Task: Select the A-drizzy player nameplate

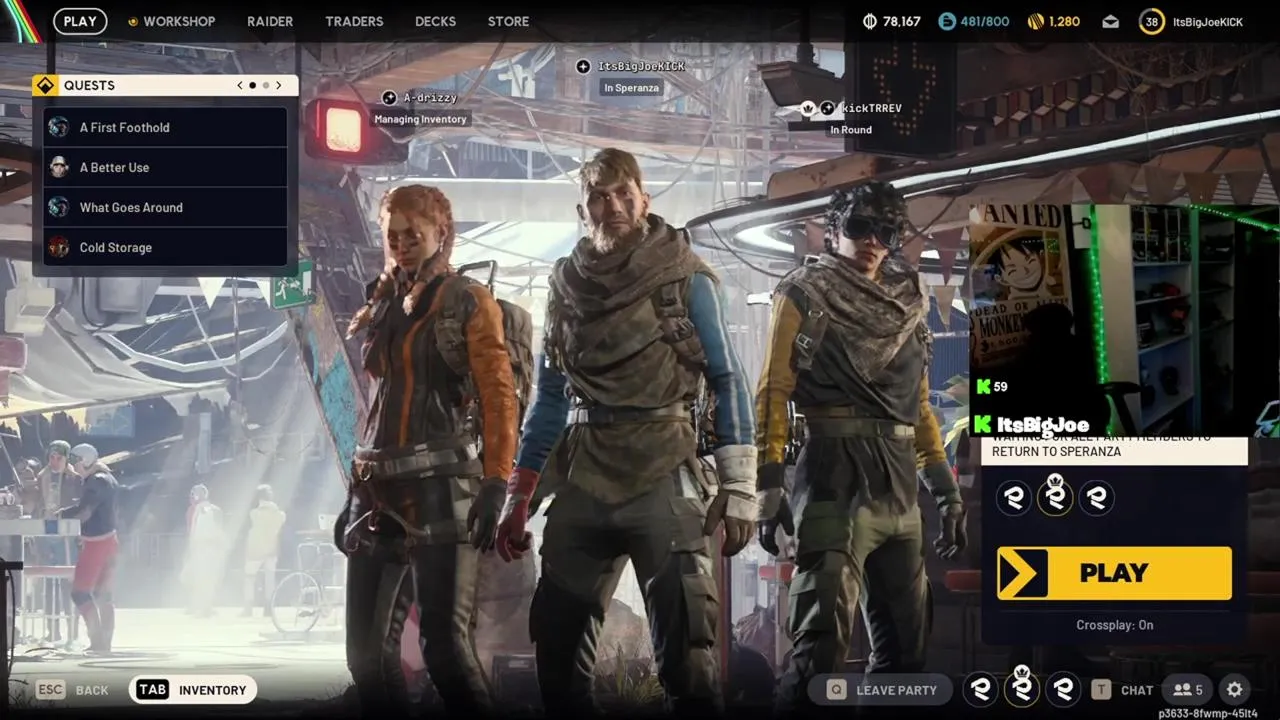Action: [x=430, y=98]
